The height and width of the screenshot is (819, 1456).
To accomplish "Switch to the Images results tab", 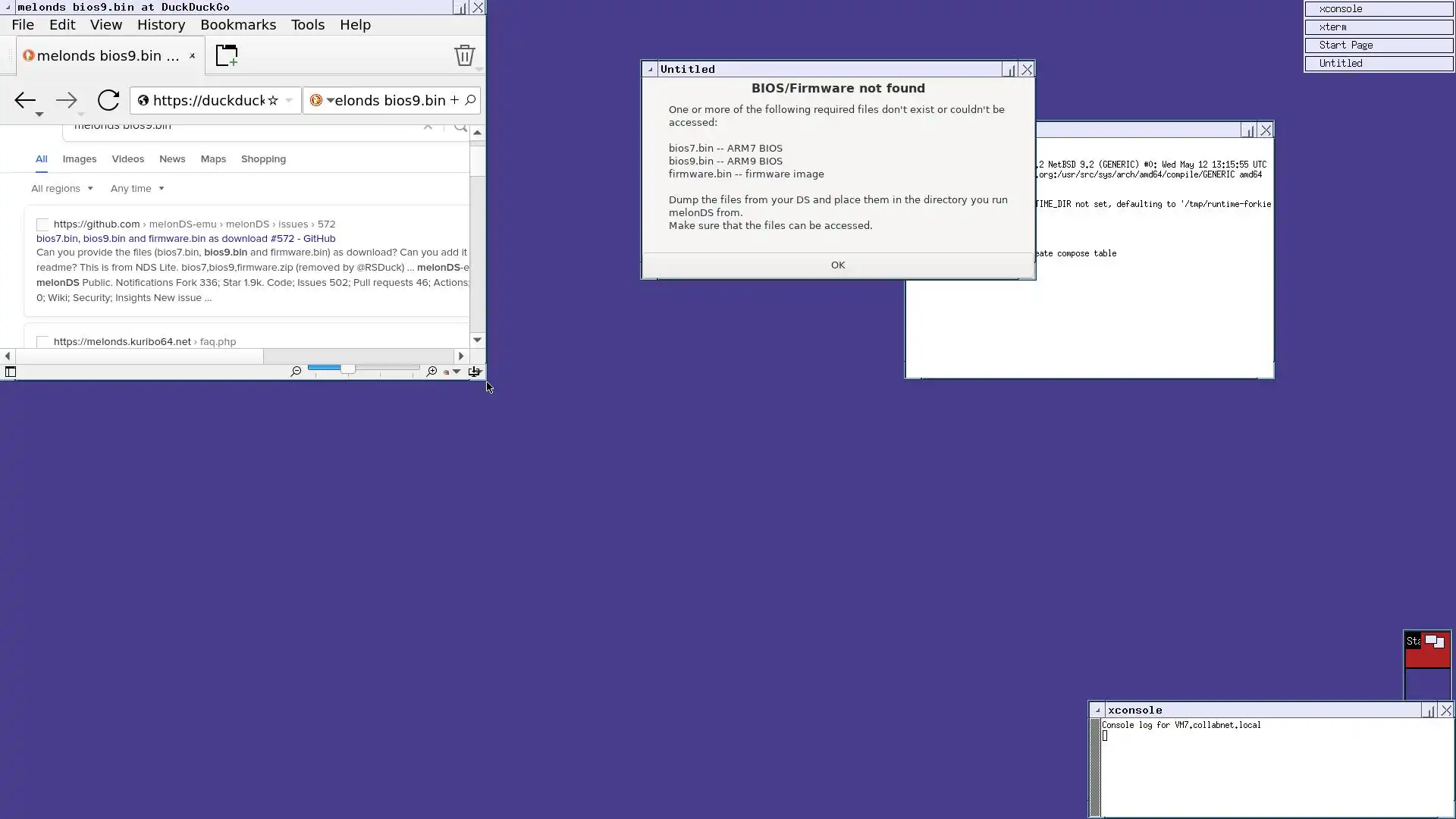I will pyautogui.click(x=79, y=159).
